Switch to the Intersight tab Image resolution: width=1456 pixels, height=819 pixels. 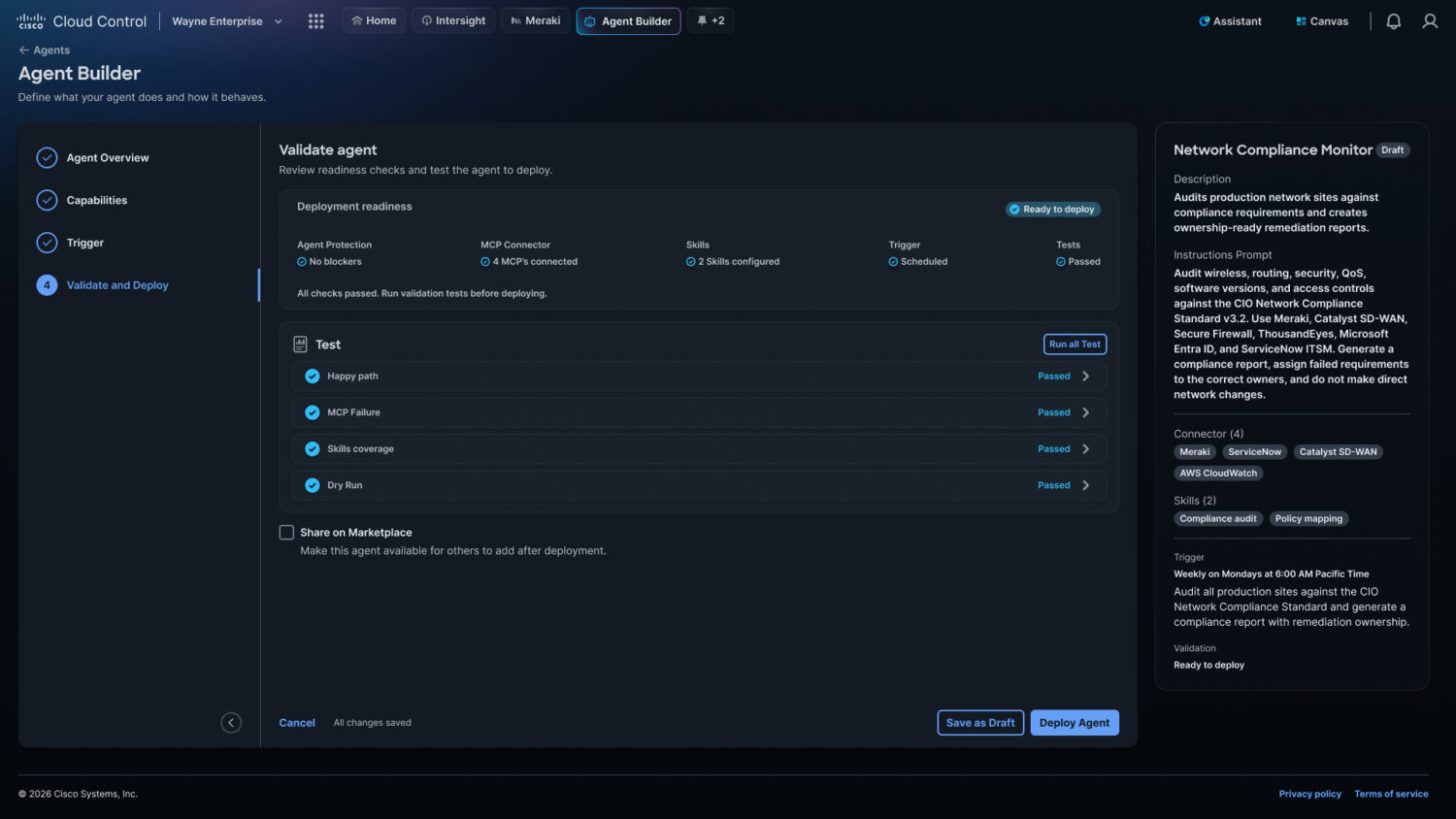click(453, 20)
